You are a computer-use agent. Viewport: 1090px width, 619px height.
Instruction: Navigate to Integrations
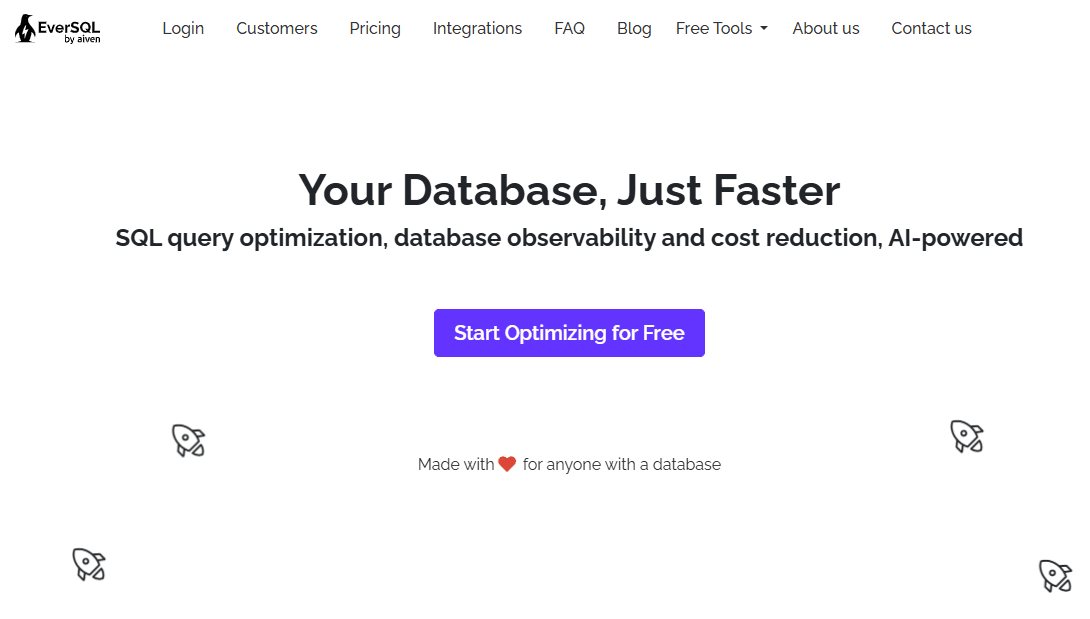pyautogui.click(x=477, y=29)
